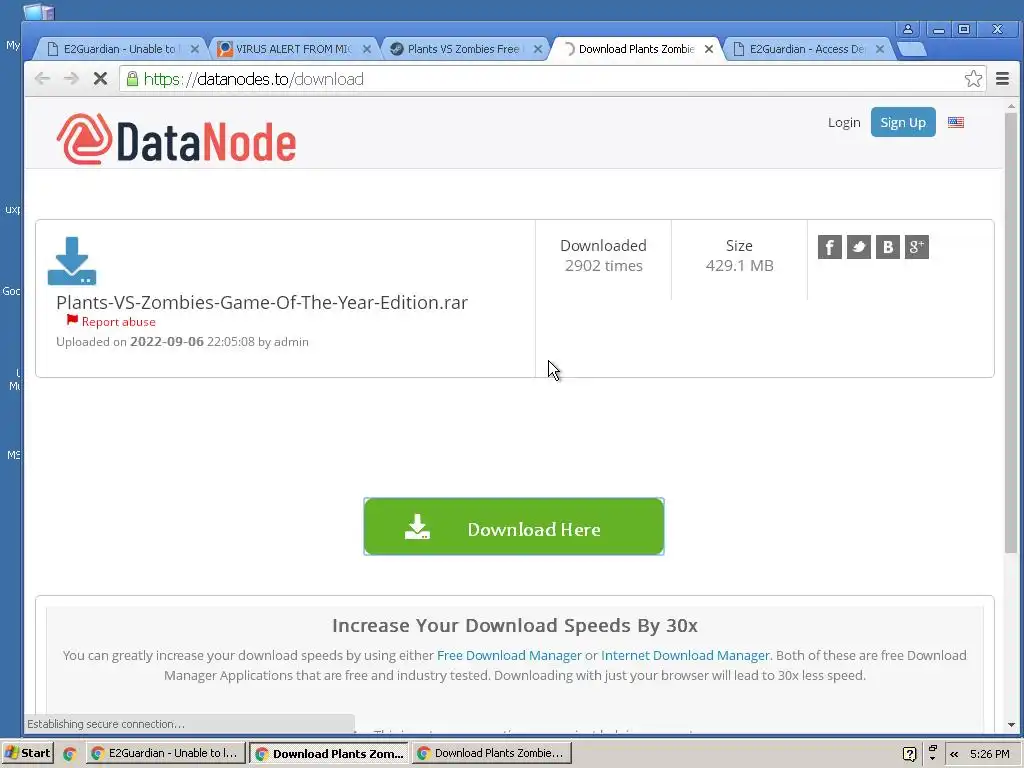Share file via the B social icon
Image resolution: width=1024 pixels, height=768 pixels.
click(x=888, y=247)
